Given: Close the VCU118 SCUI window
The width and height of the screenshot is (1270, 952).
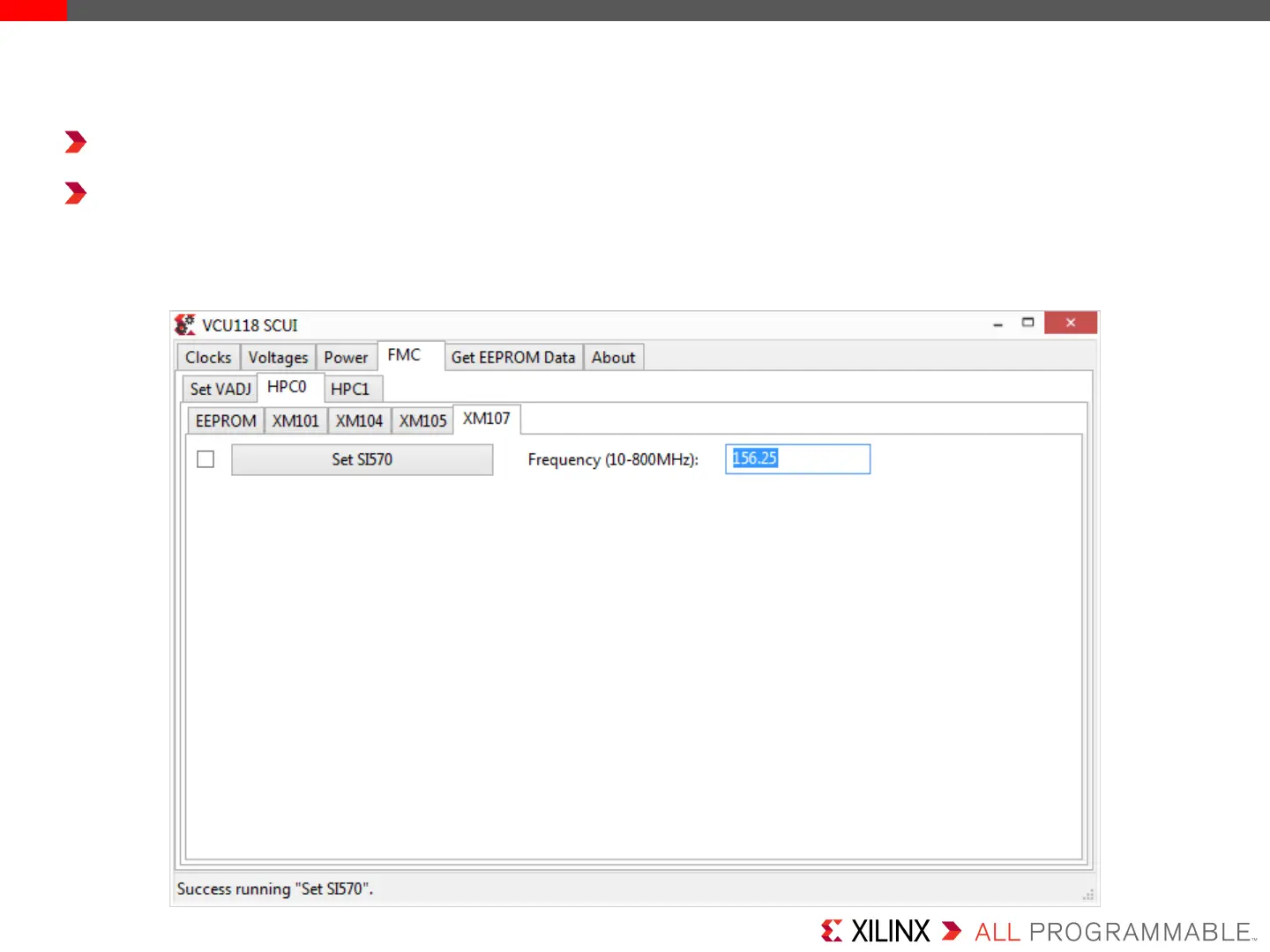Looking at the screenshot, I should 1071,323.
